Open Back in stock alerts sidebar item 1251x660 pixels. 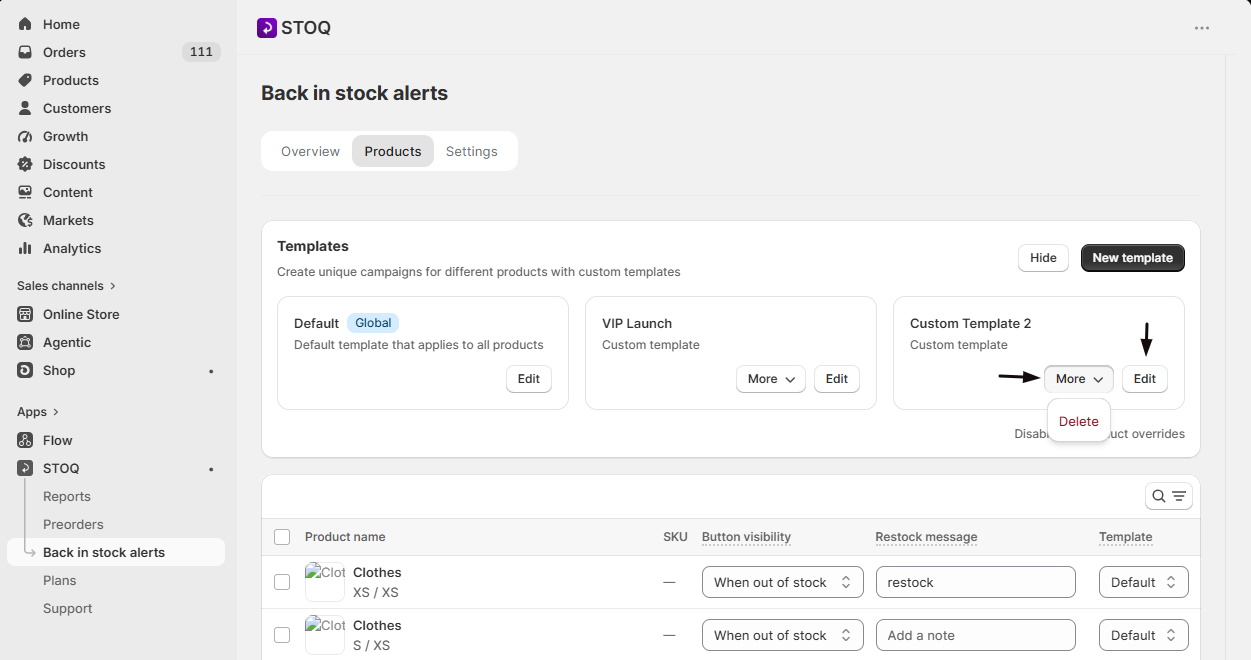(x=116, y=552)
